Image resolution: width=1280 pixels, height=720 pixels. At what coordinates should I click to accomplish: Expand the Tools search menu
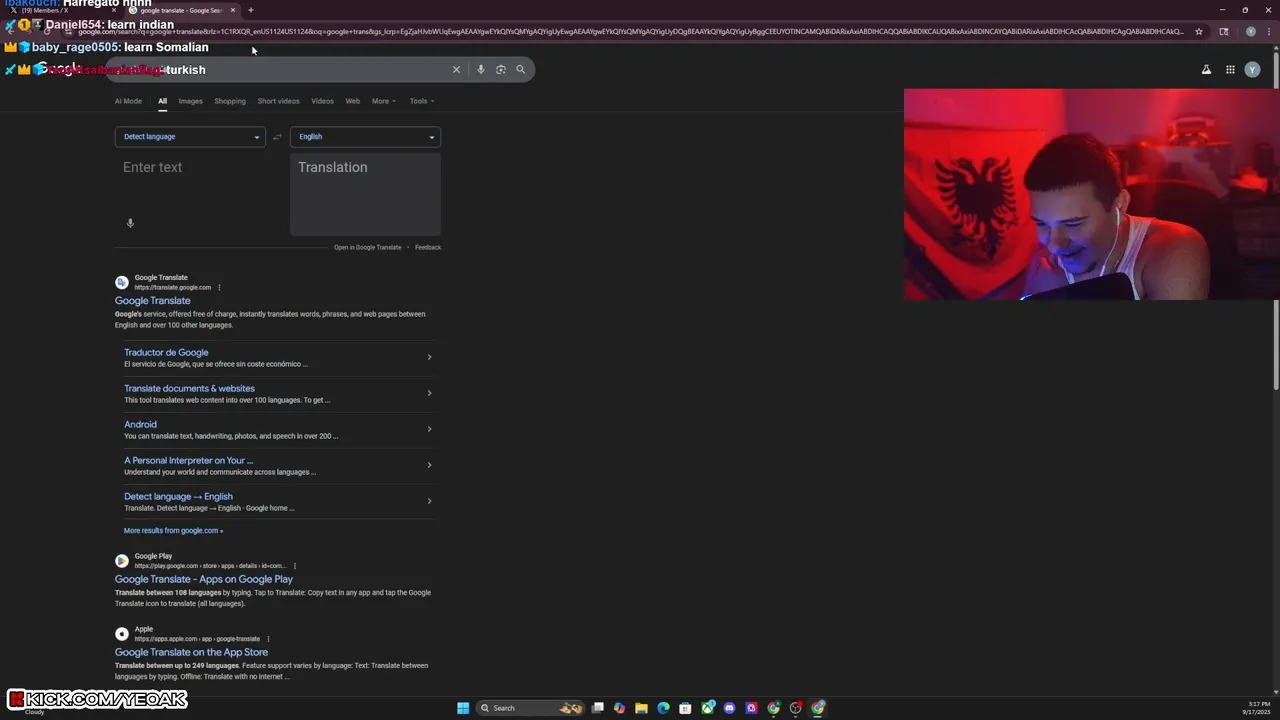422,101
